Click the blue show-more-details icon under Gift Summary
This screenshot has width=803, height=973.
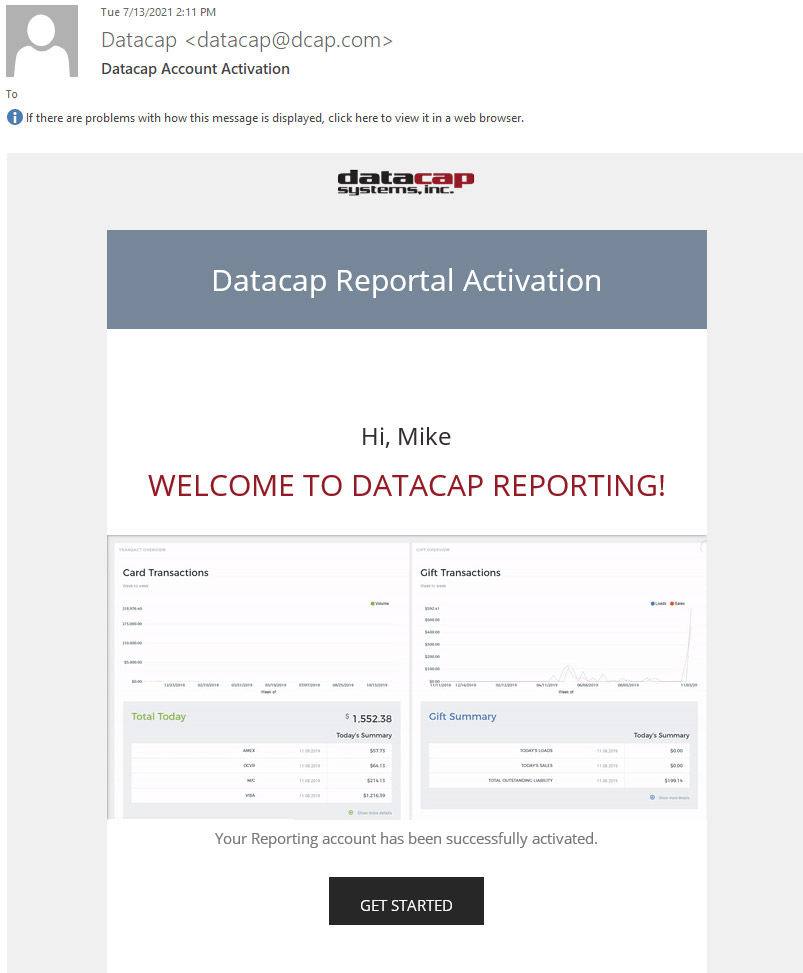[652, 797]
